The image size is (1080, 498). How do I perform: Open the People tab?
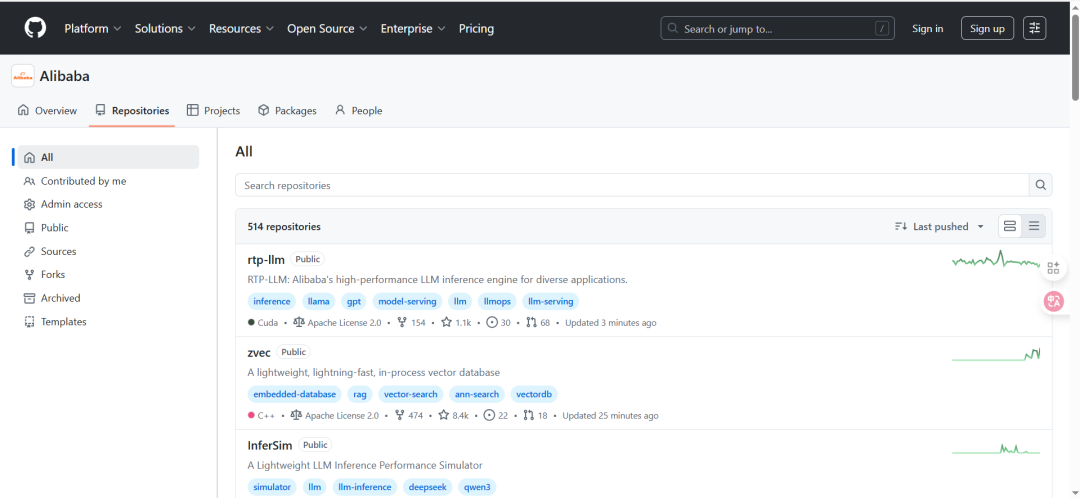tap(358, 111)
